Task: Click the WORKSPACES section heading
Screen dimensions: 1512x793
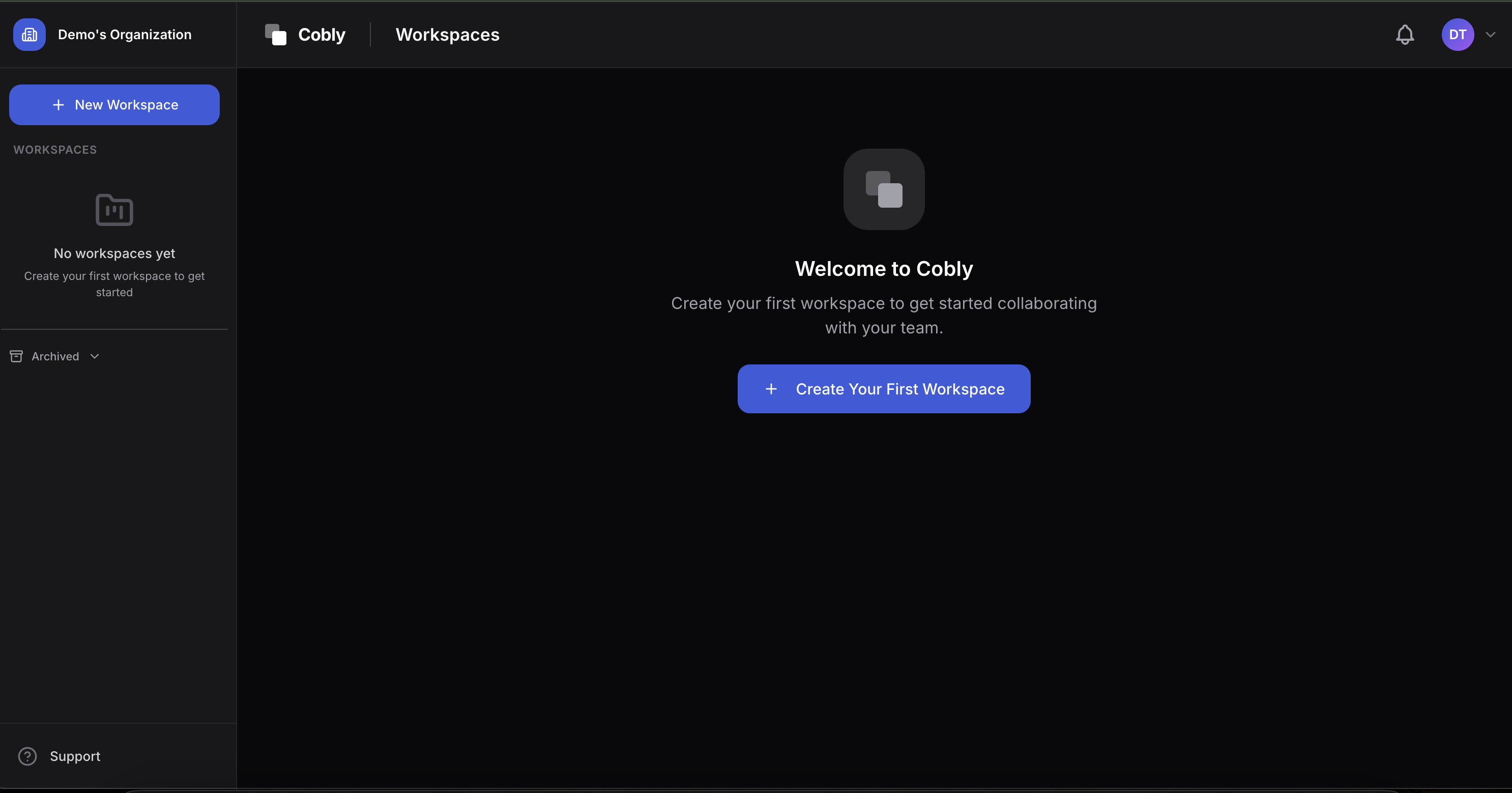Action: pyautogui.click(x=55, y=150)
